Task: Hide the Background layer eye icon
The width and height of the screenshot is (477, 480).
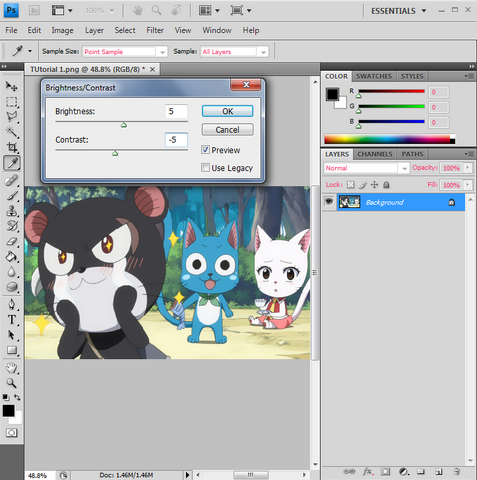Action: point(329,201)
